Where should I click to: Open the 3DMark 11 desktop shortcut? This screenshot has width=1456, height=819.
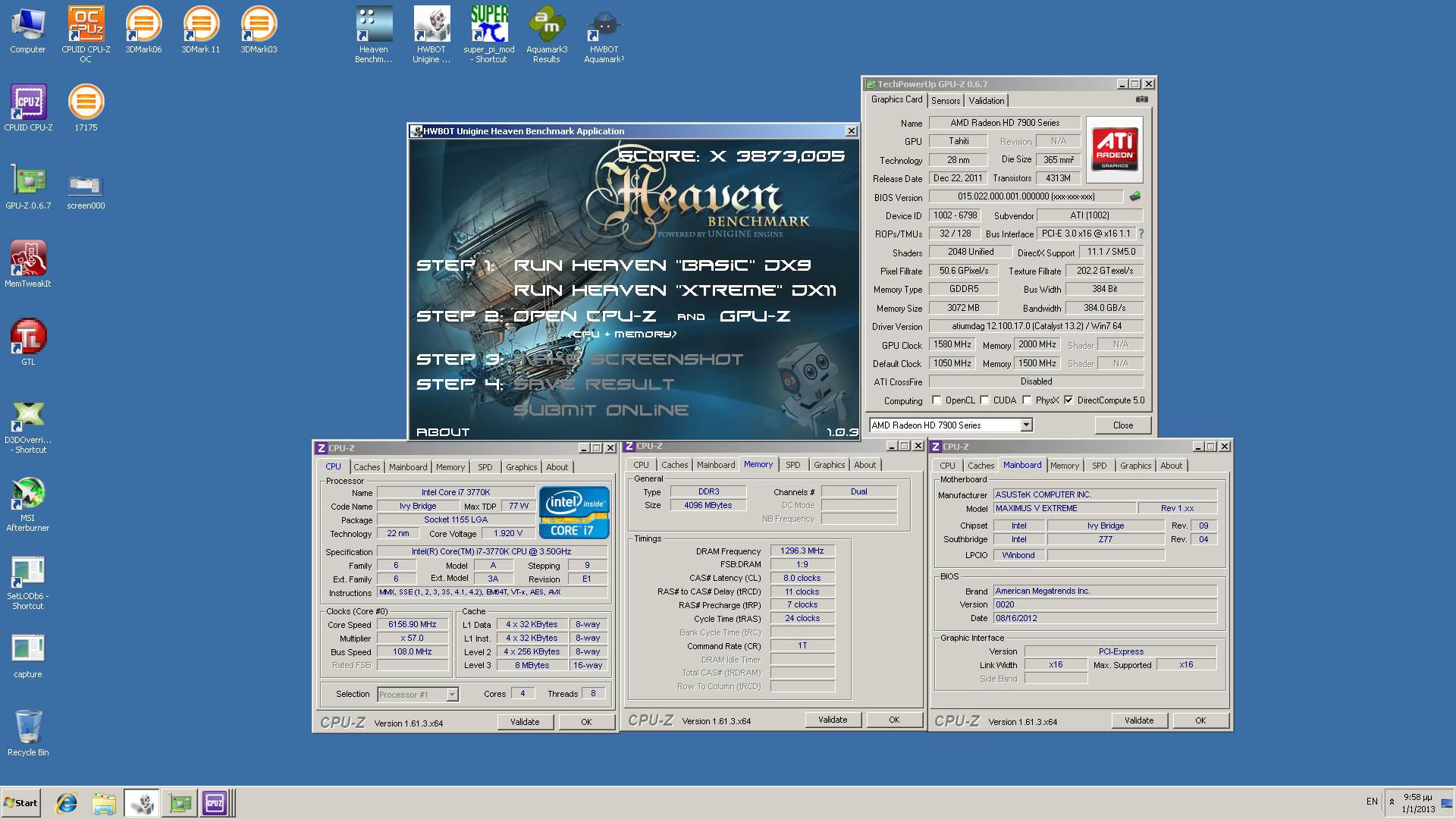pyautogui.click(x=201, y=30)
